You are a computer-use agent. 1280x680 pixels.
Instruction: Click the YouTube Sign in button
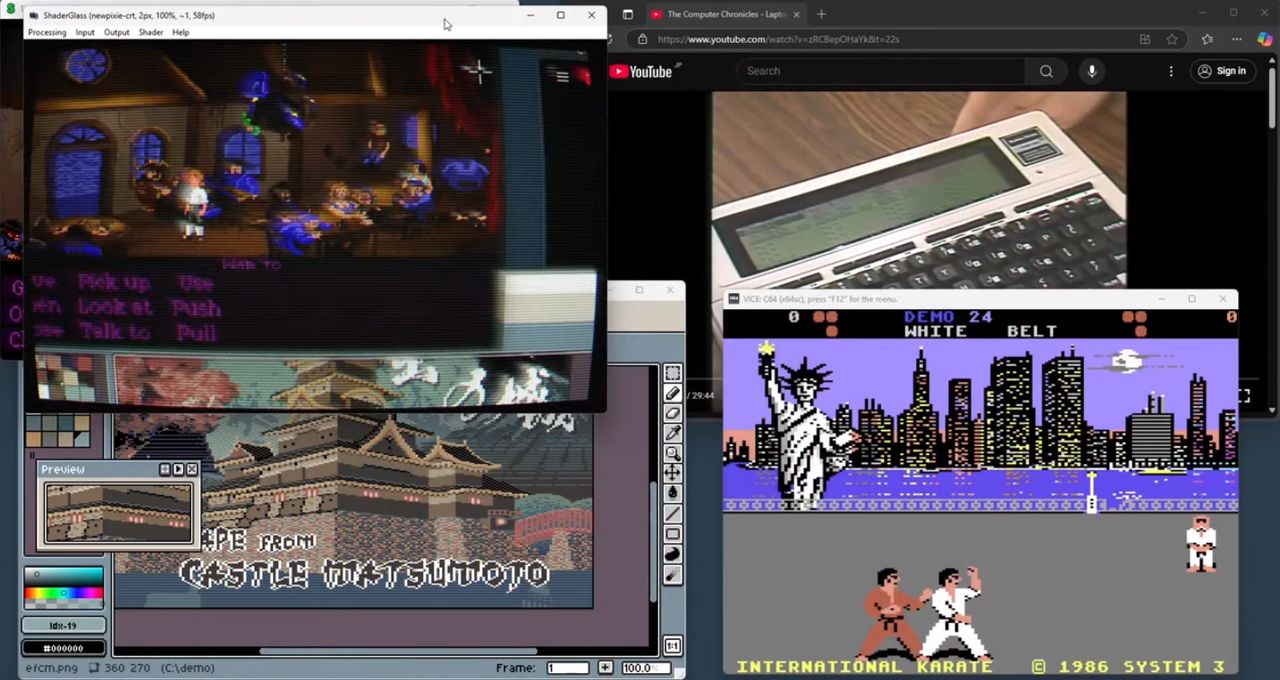pos(1222,71)
